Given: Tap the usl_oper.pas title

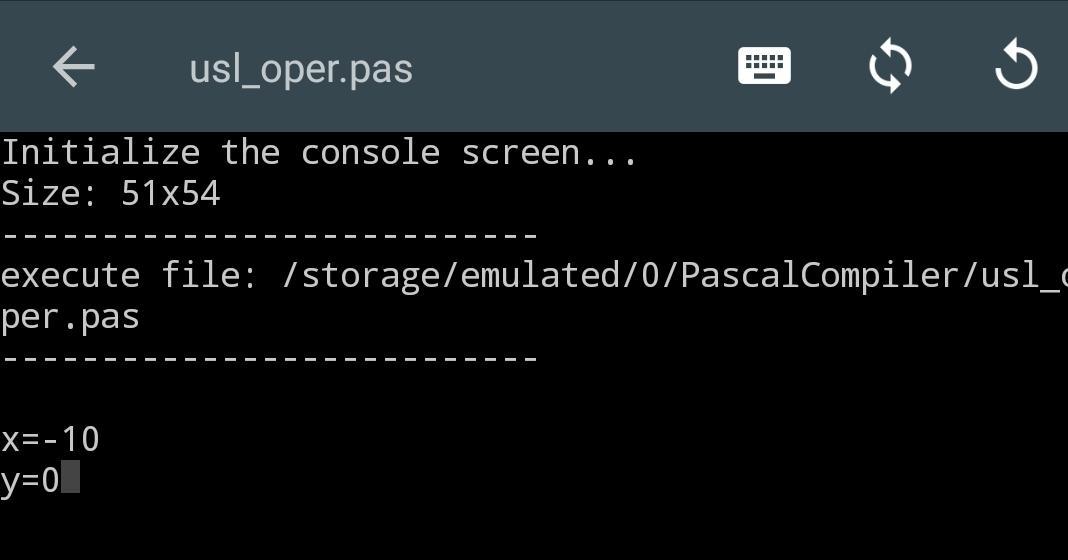Looking at the screenshot, I should pos(301,69).
